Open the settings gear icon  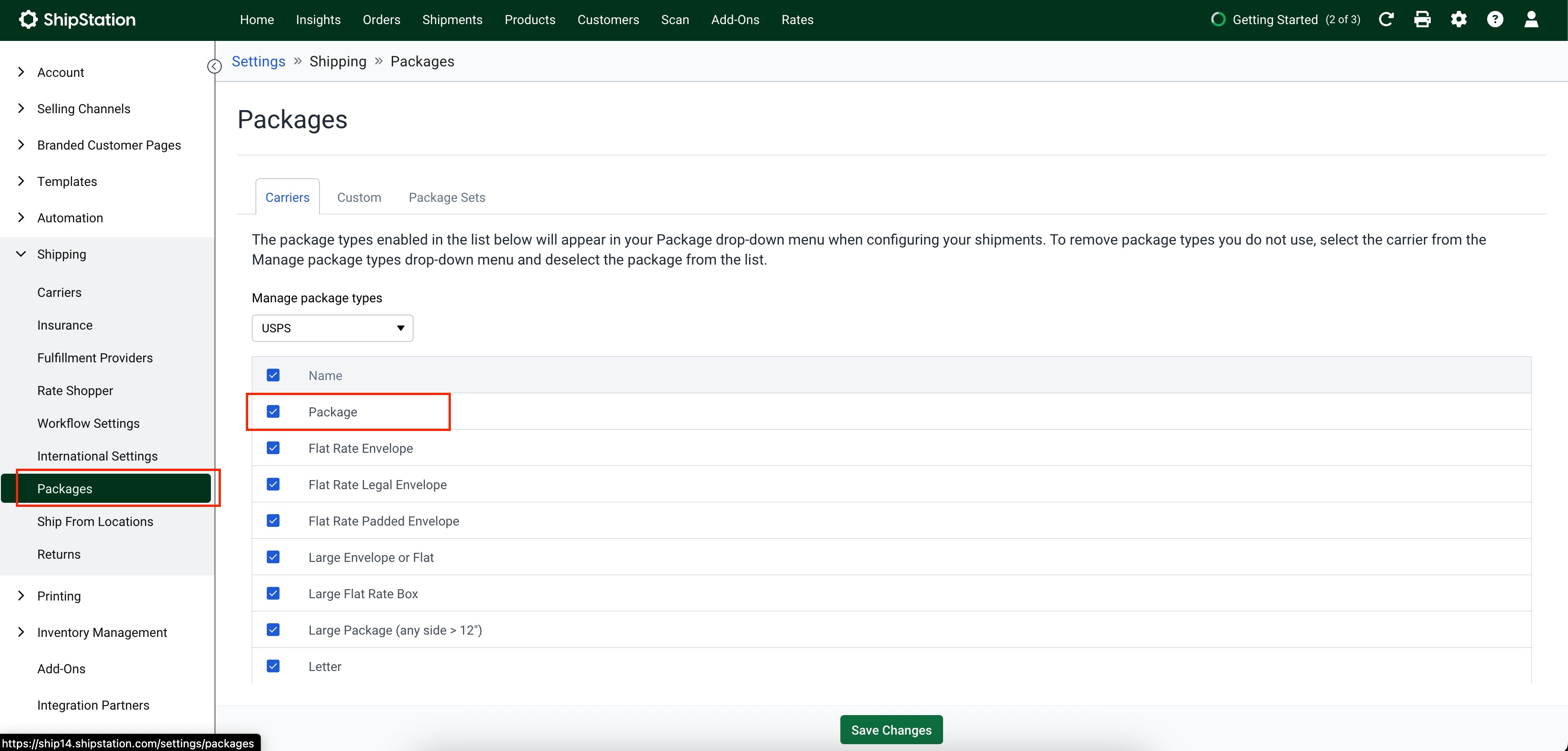point(1458,20)
